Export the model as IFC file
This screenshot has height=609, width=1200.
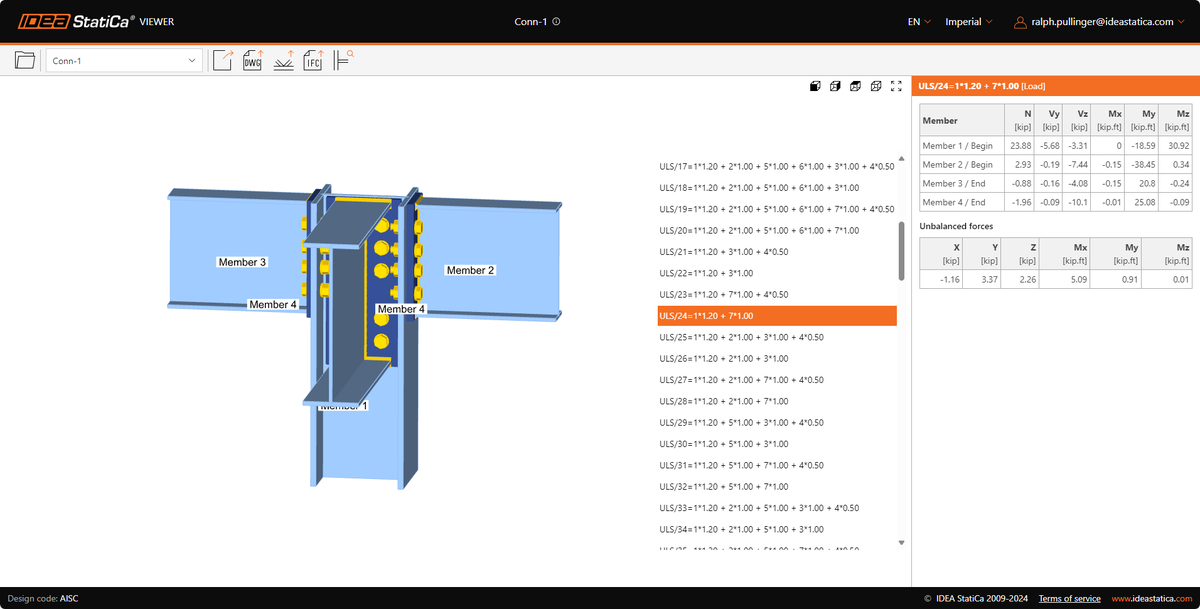(313, 61)
